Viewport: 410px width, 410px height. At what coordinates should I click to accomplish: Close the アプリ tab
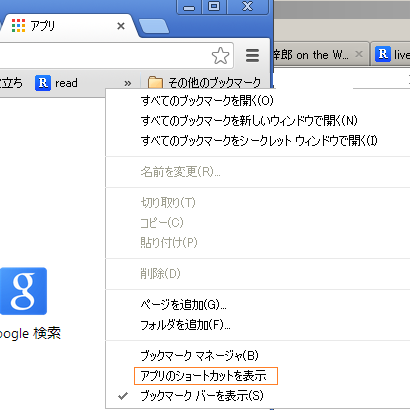[121, 26]
